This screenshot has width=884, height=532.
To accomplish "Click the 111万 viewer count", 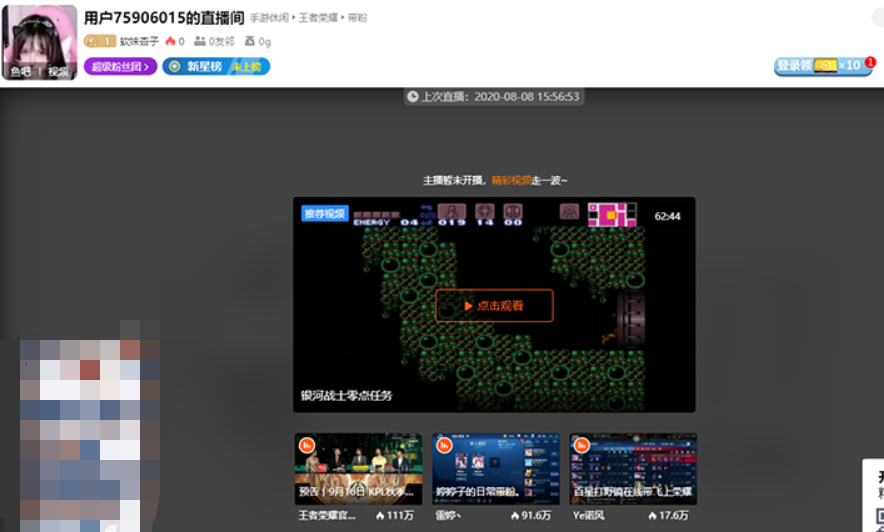I will coord(395,516).
